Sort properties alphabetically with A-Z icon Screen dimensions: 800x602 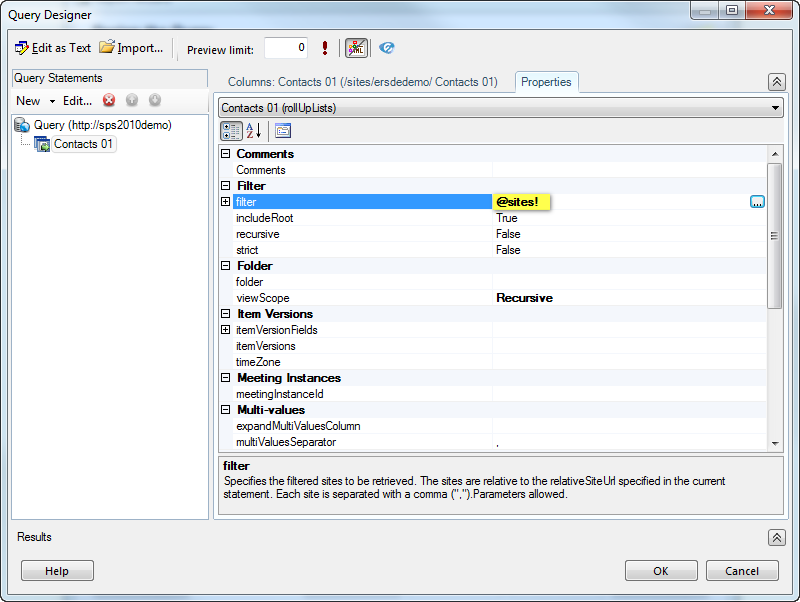click(x=254, y=130)
